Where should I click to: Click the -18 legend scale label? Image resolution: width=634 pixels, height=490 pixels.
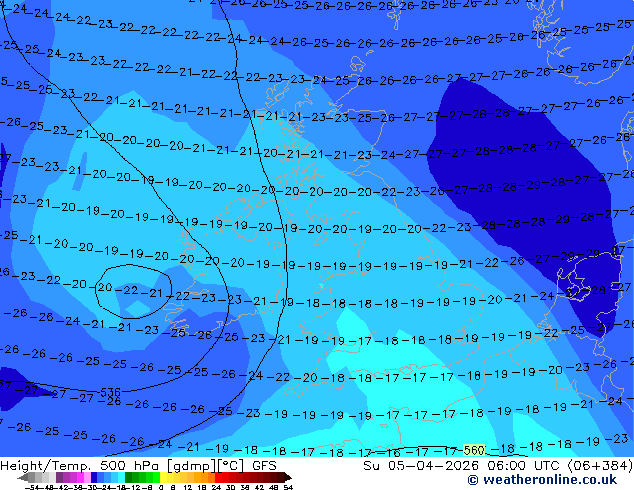tap(118, 488)
